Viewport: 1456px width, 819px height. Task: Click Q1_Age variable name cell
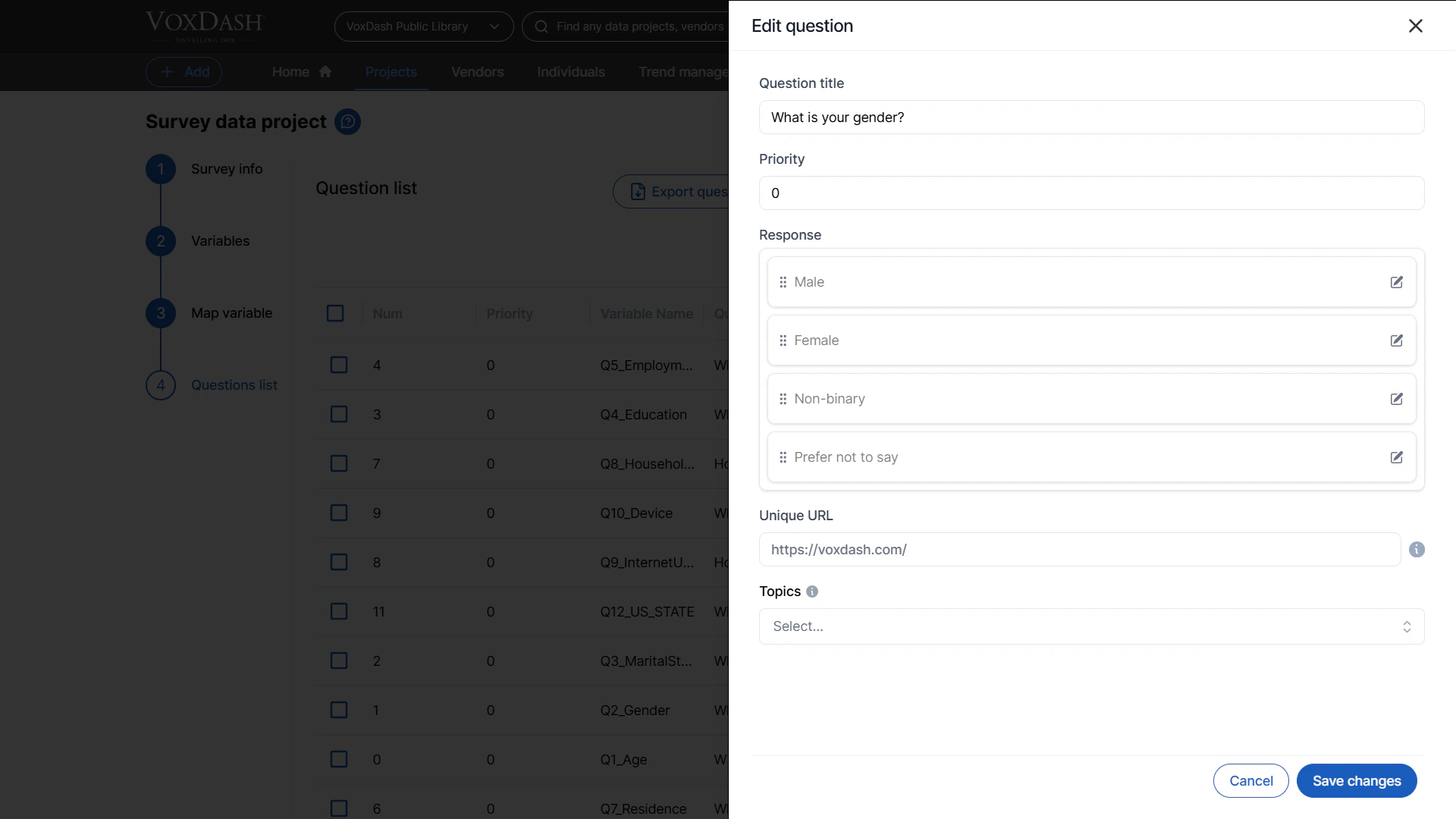point(623,760)
